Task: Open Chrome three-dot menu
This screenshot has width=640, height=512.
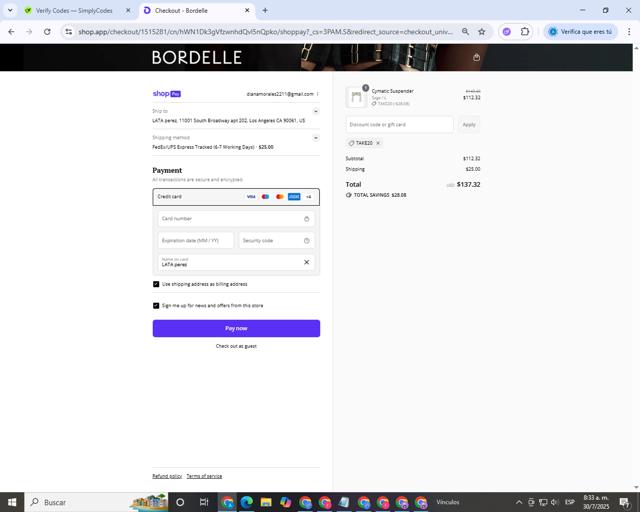Action: [629, 31]
